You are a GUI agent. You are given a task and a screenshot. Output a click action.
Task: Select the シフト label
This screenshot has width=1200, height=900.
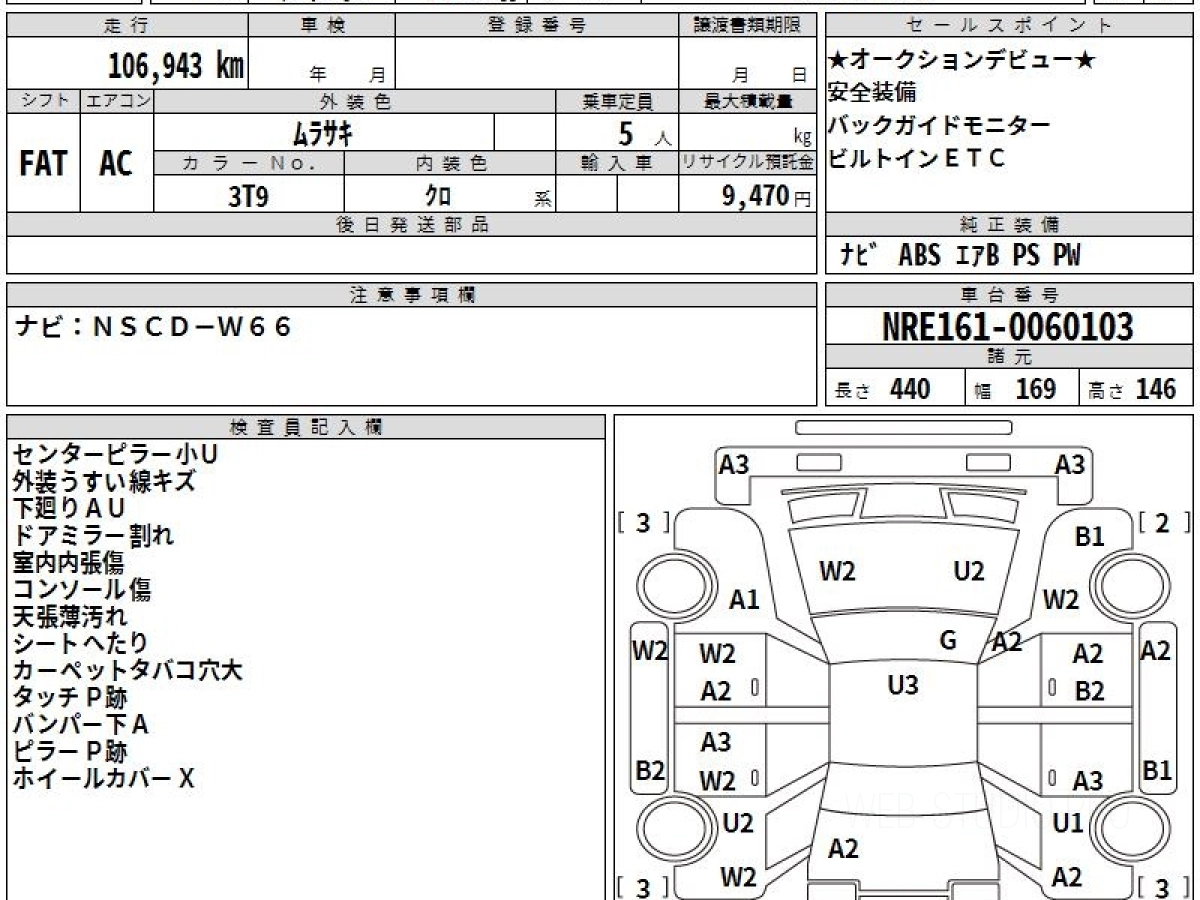tap(43, 101)
